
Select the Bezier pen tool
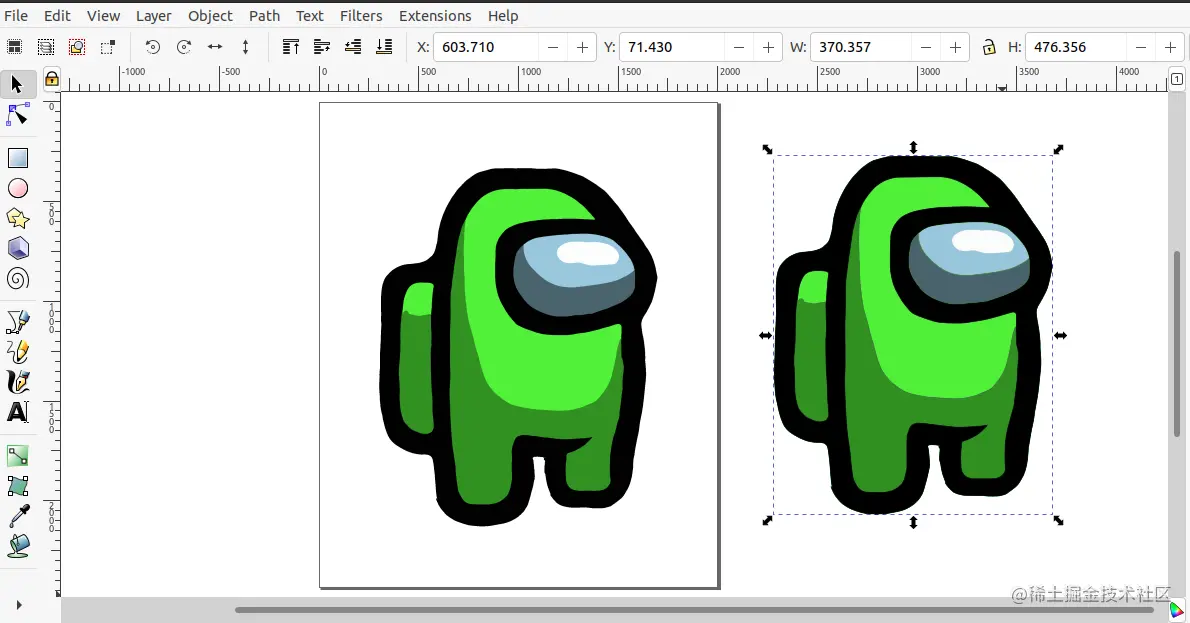(17, 322)
